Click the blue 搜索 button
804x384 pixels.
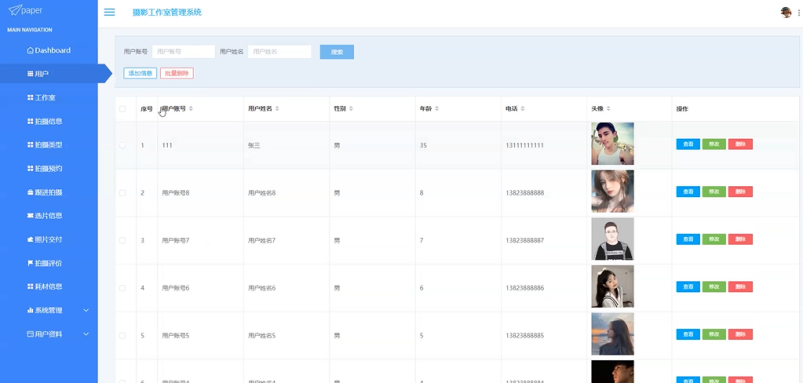[x=337, y=52]
